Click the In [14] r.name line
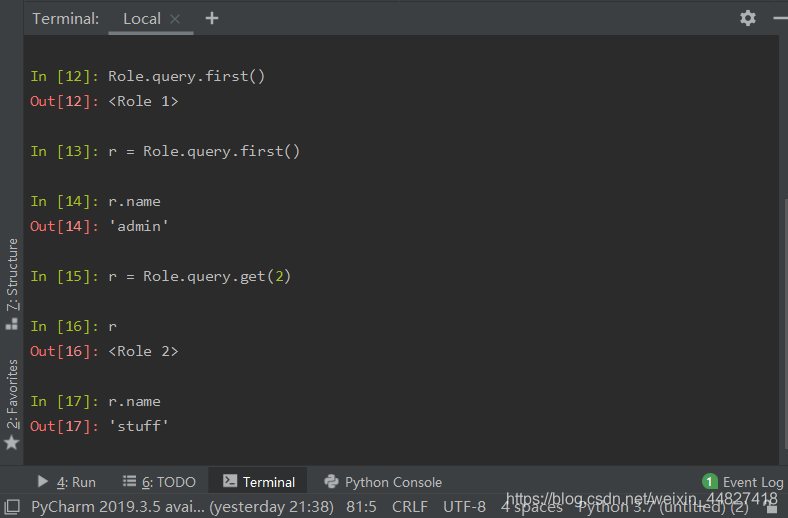The width and height of the screenshot is (788, 518). click(95, 201)
